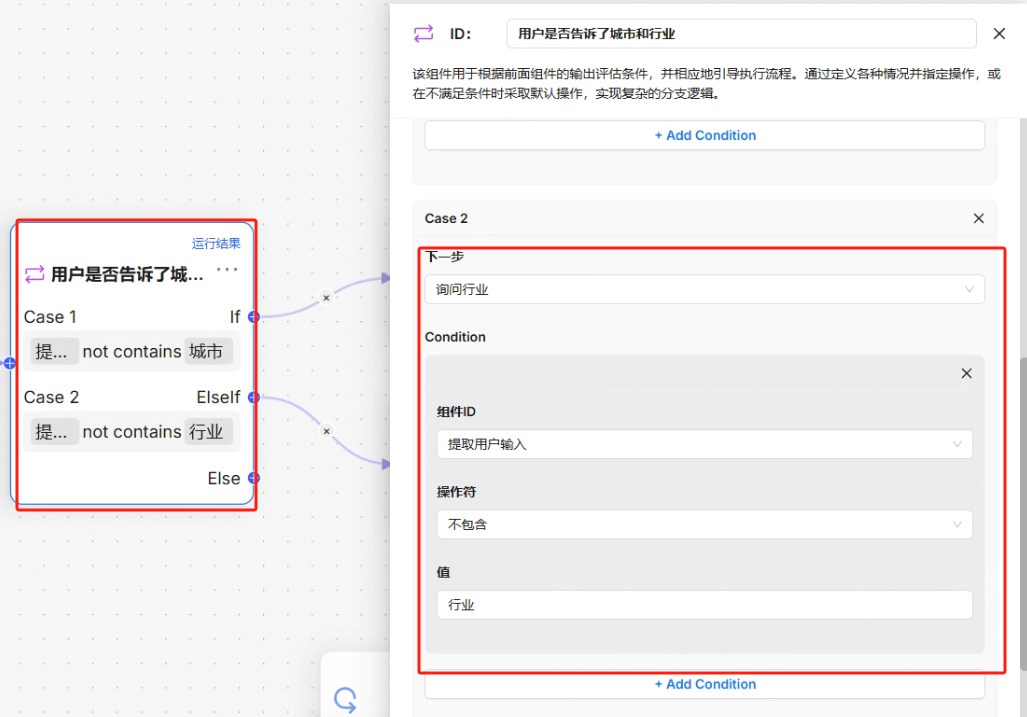Delete the edge from the If port
The image size is (1027, 717).
326,298
